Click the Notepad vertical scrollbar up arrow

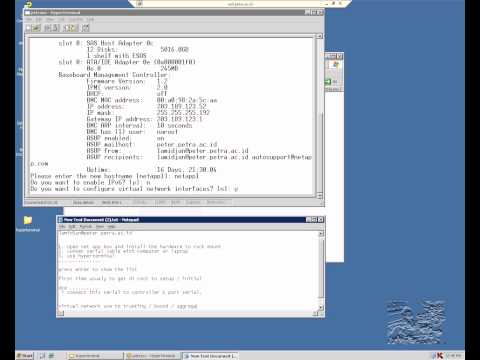point(321,234)
